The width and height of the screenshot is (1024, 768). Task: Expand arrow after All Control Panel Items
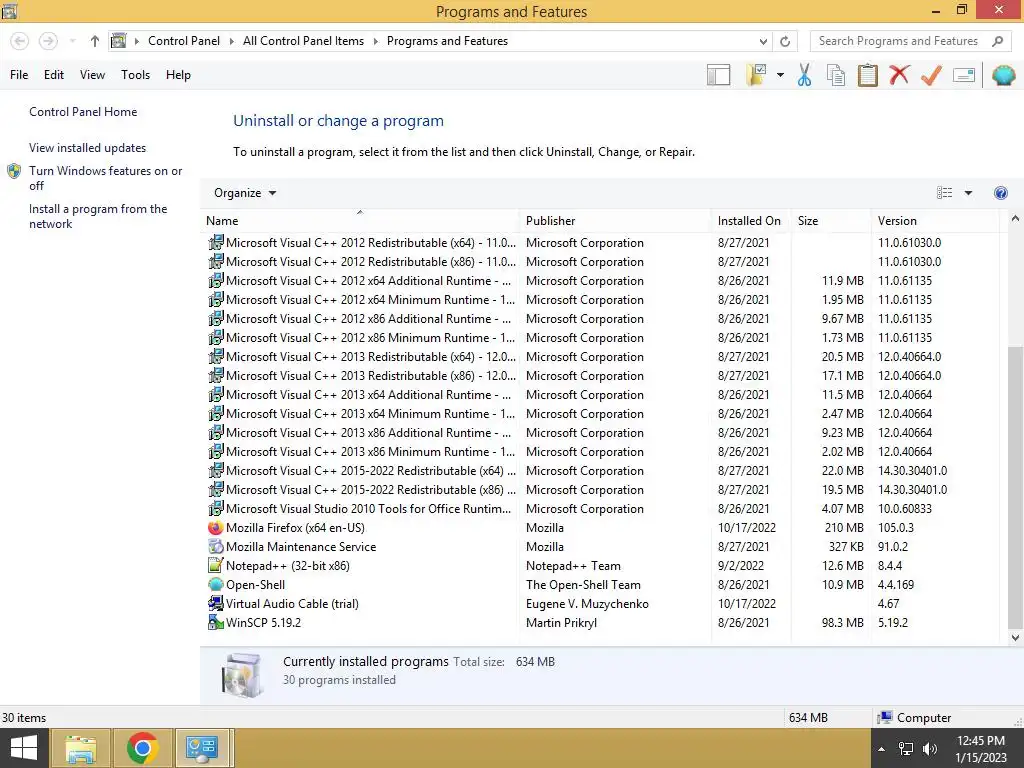click(x=376, y=41)
